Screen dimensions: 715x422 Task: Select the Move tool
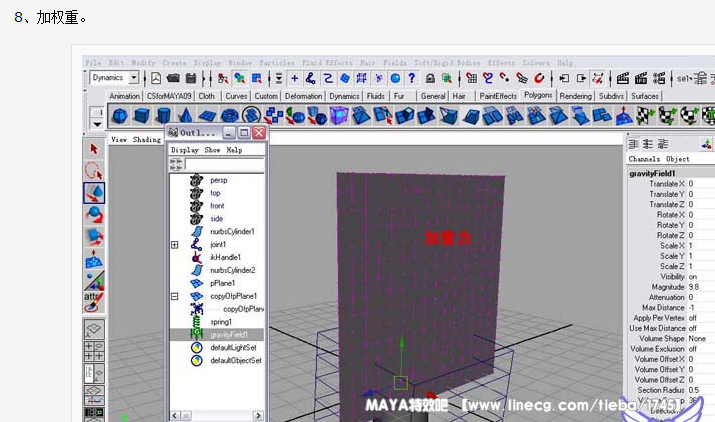click(x=94, y=193)
